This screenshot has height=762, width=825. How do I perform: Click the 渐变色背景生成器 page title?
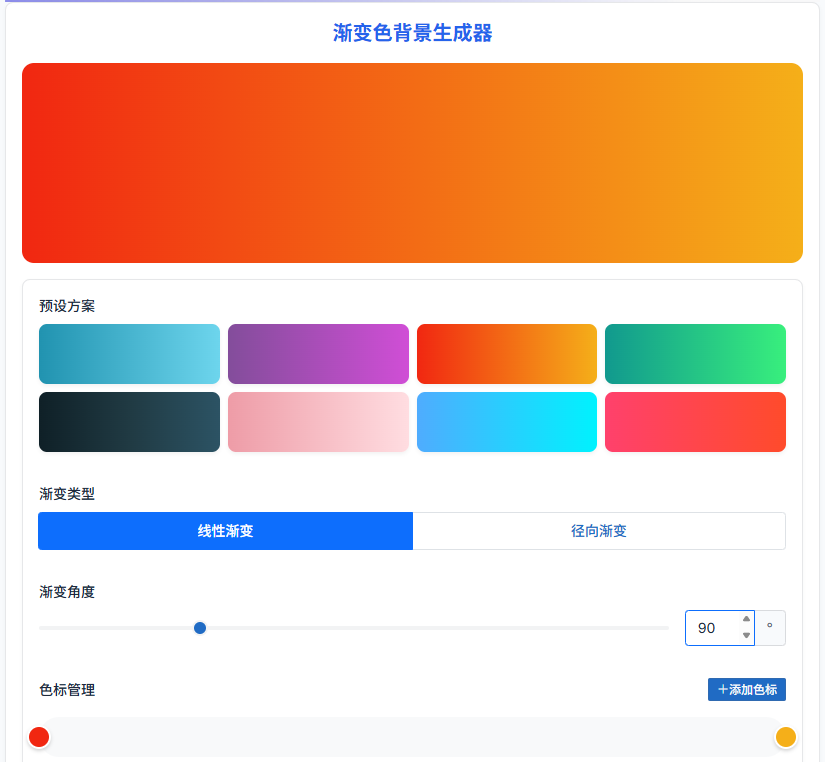tap(412, 34)
